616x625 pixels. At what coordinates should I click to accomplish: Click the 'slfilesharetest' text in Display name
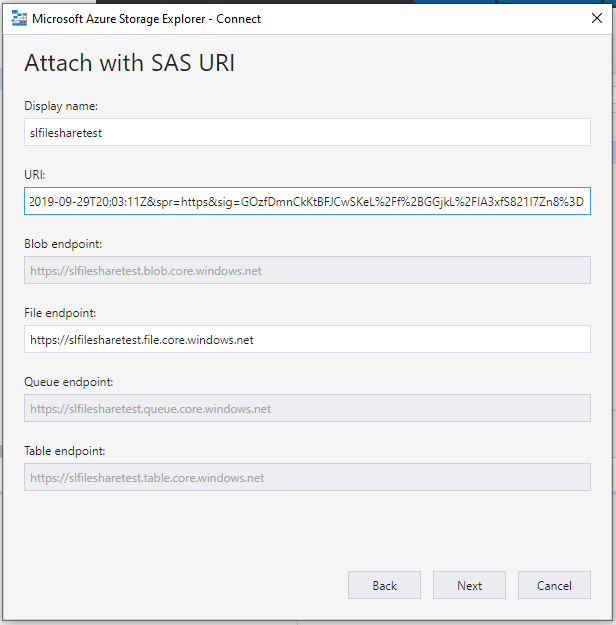[x=66, y=133]
